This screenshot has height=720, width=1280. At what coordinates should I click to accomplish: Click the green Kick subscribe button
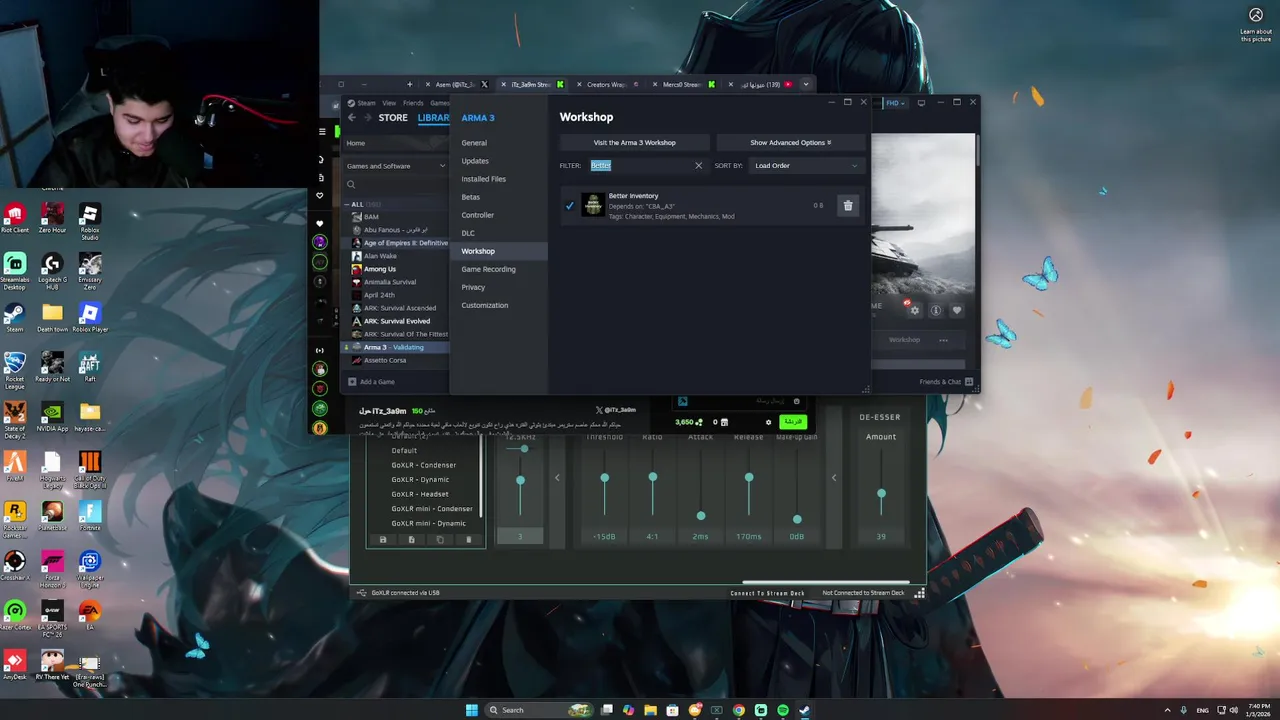(x=792, y=422)
